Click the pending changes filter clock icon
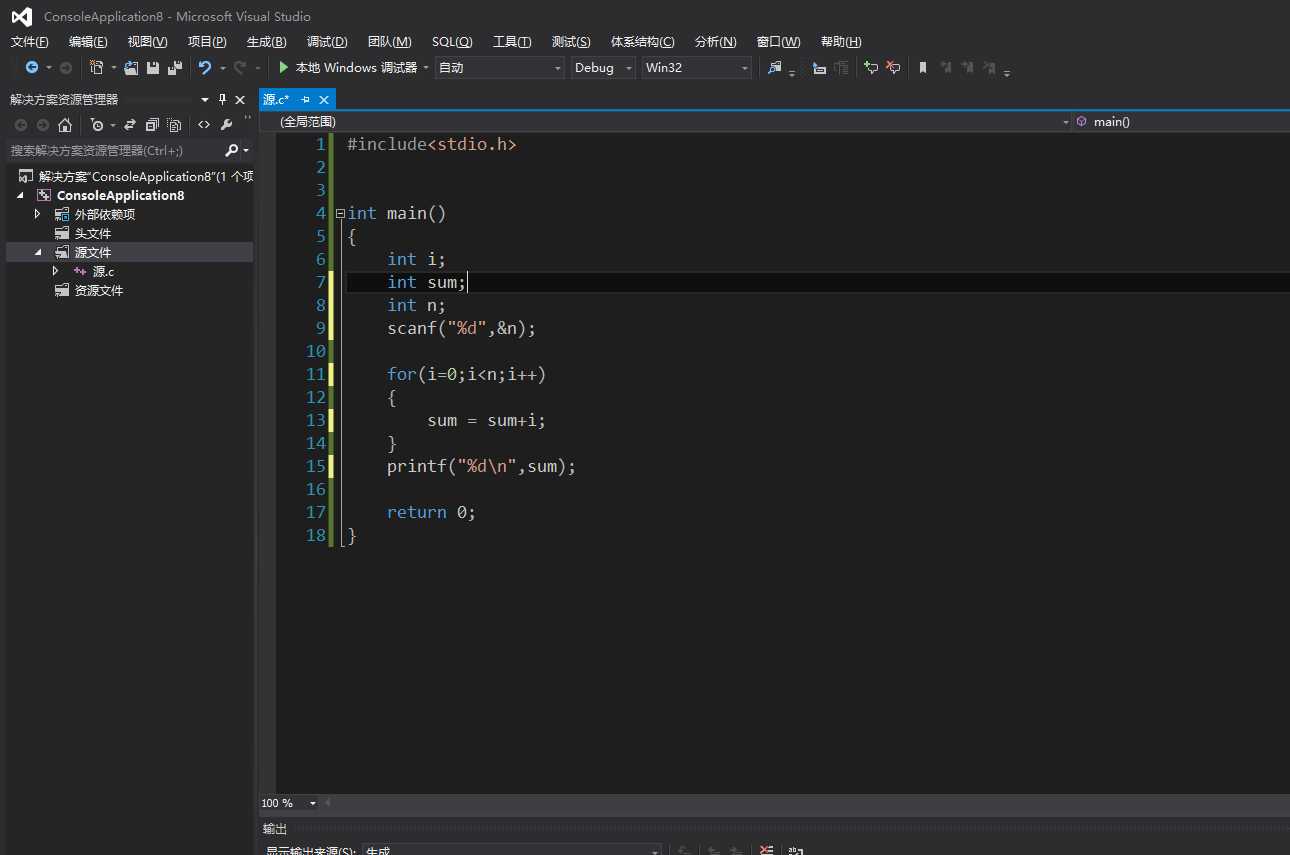This screenshot has width=1290, height=855. click(96, 125)
